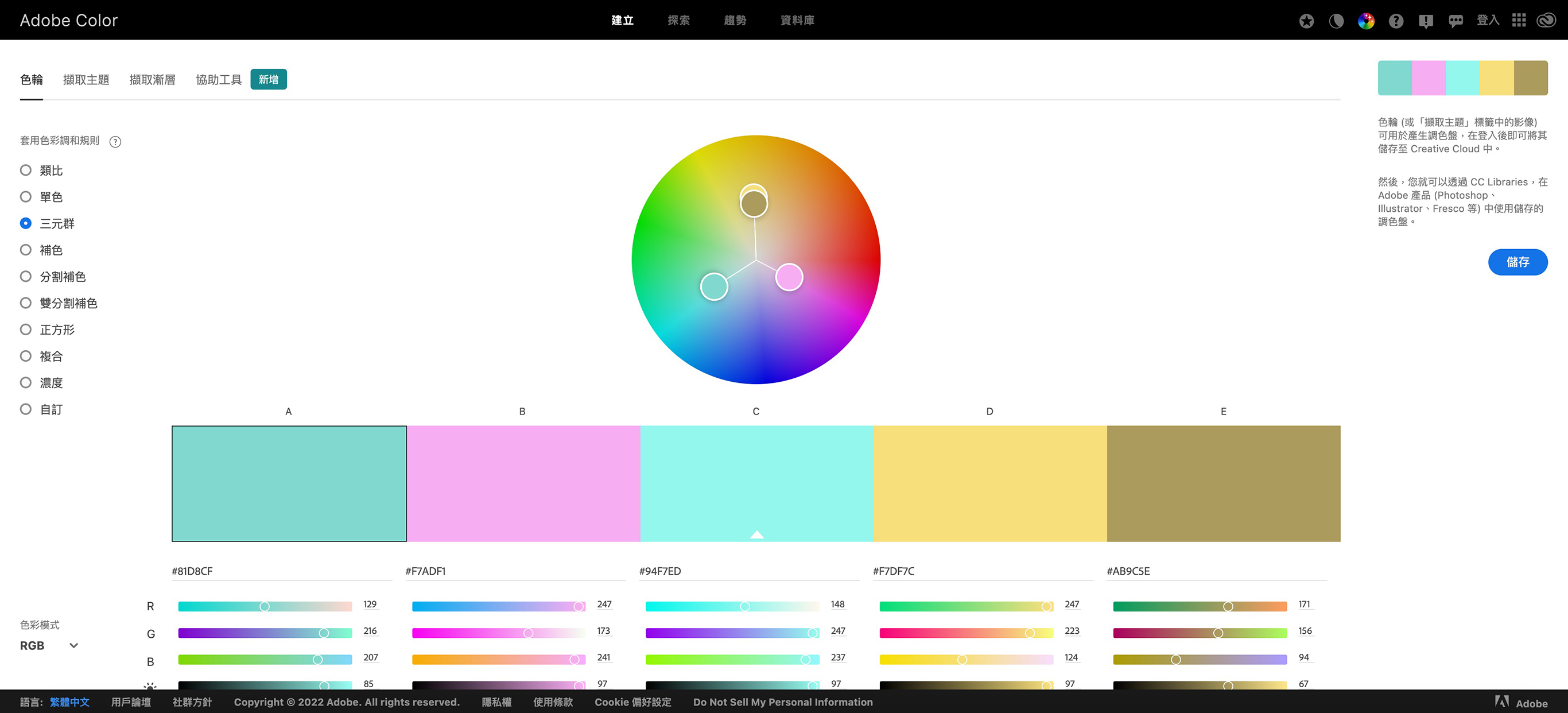Viewport: 1568px width, 713px height.
Task: Select the 類比 harmony rule
Action: [x=26, y=170]
